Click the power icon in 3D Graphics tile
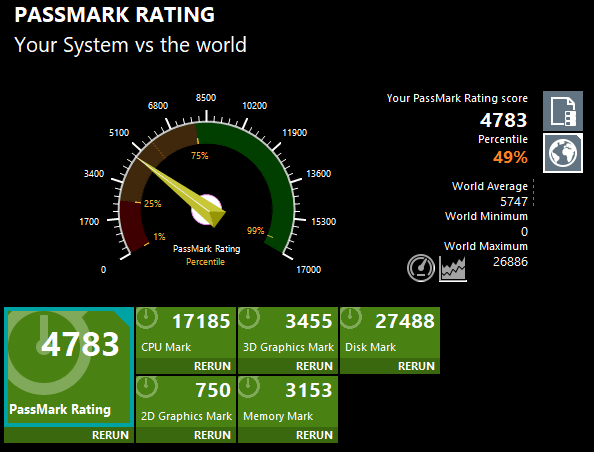Viewport: 594px width, 452px height. (x=249, y=317)
